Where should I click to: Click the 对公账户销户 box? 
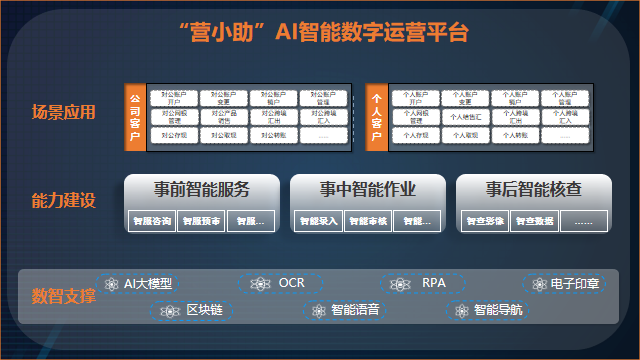pos(273,98)
